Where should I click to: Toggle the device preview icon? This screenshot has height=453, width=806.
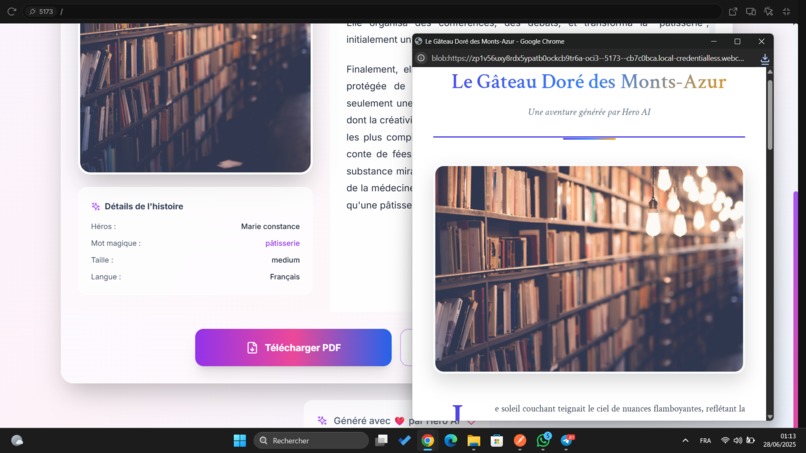(751, 11)
